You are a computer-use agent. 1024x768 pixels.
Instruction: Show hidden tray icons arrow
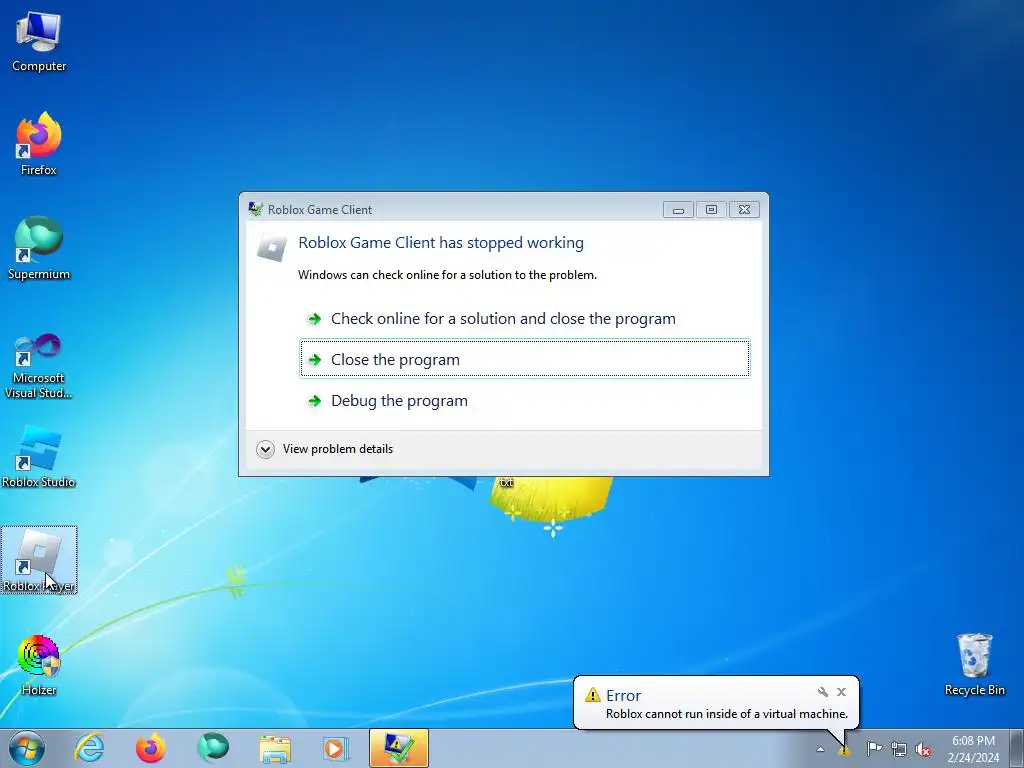(x=820, y=749)
